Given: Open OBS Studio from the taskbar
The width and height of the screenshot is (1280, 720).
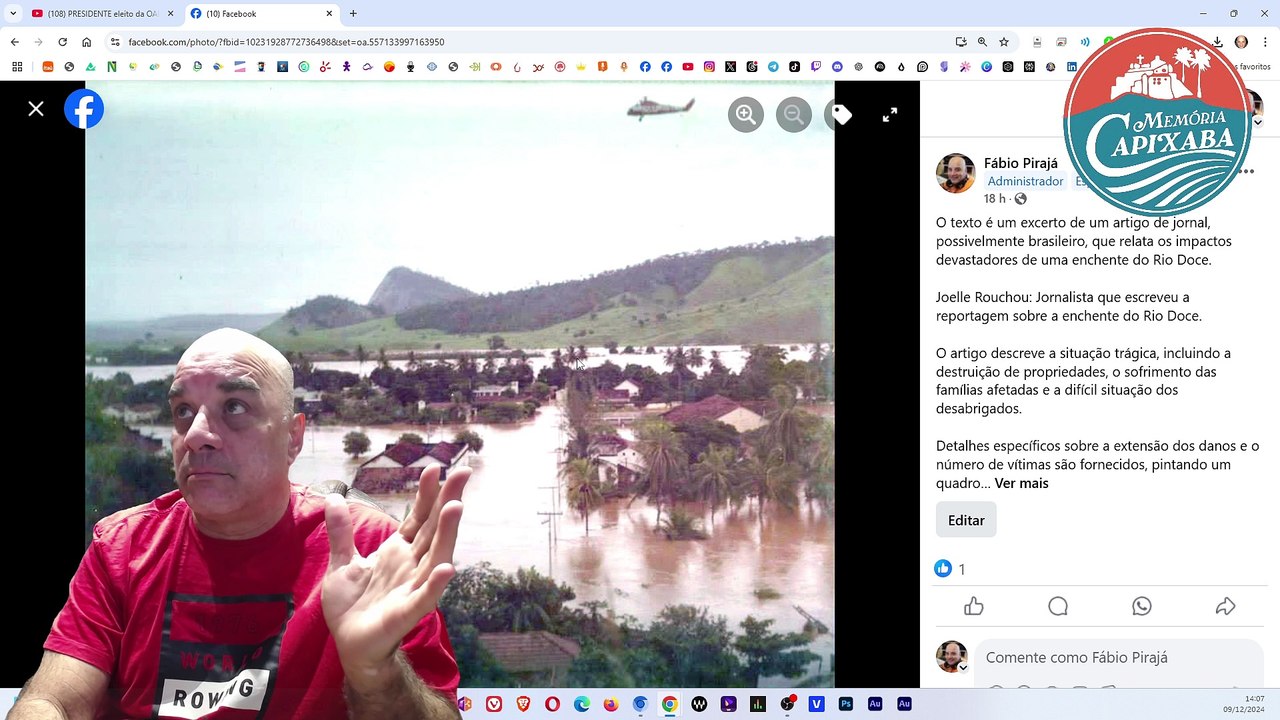Looking at the screenshot, I should (787, 704).
